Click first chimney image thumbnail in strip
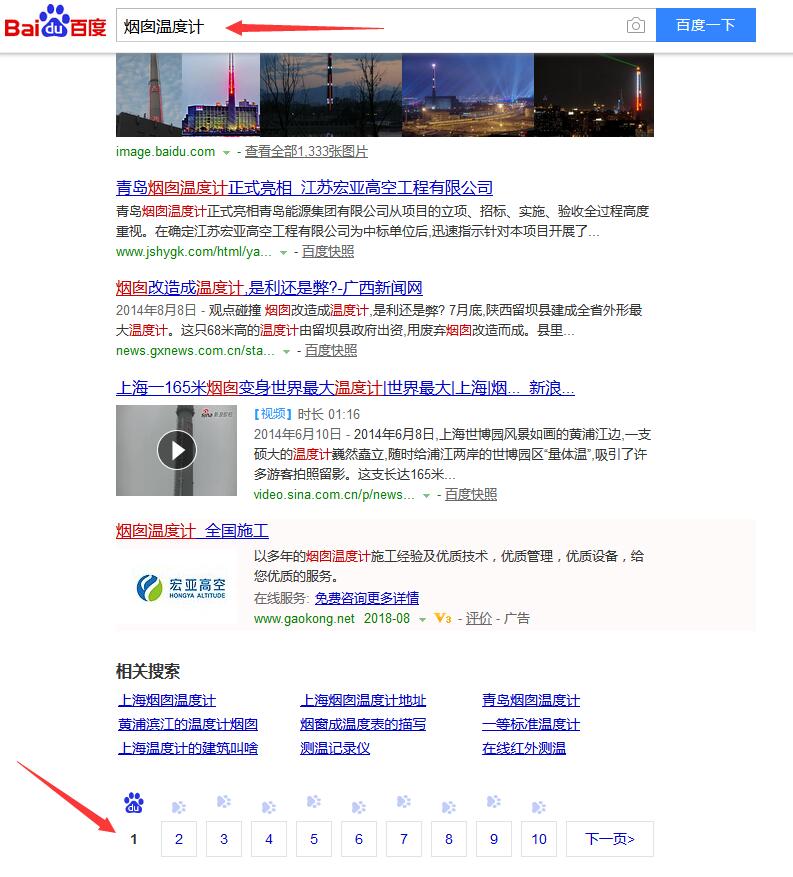Screen dimensions: 793x877 (149, 95)
